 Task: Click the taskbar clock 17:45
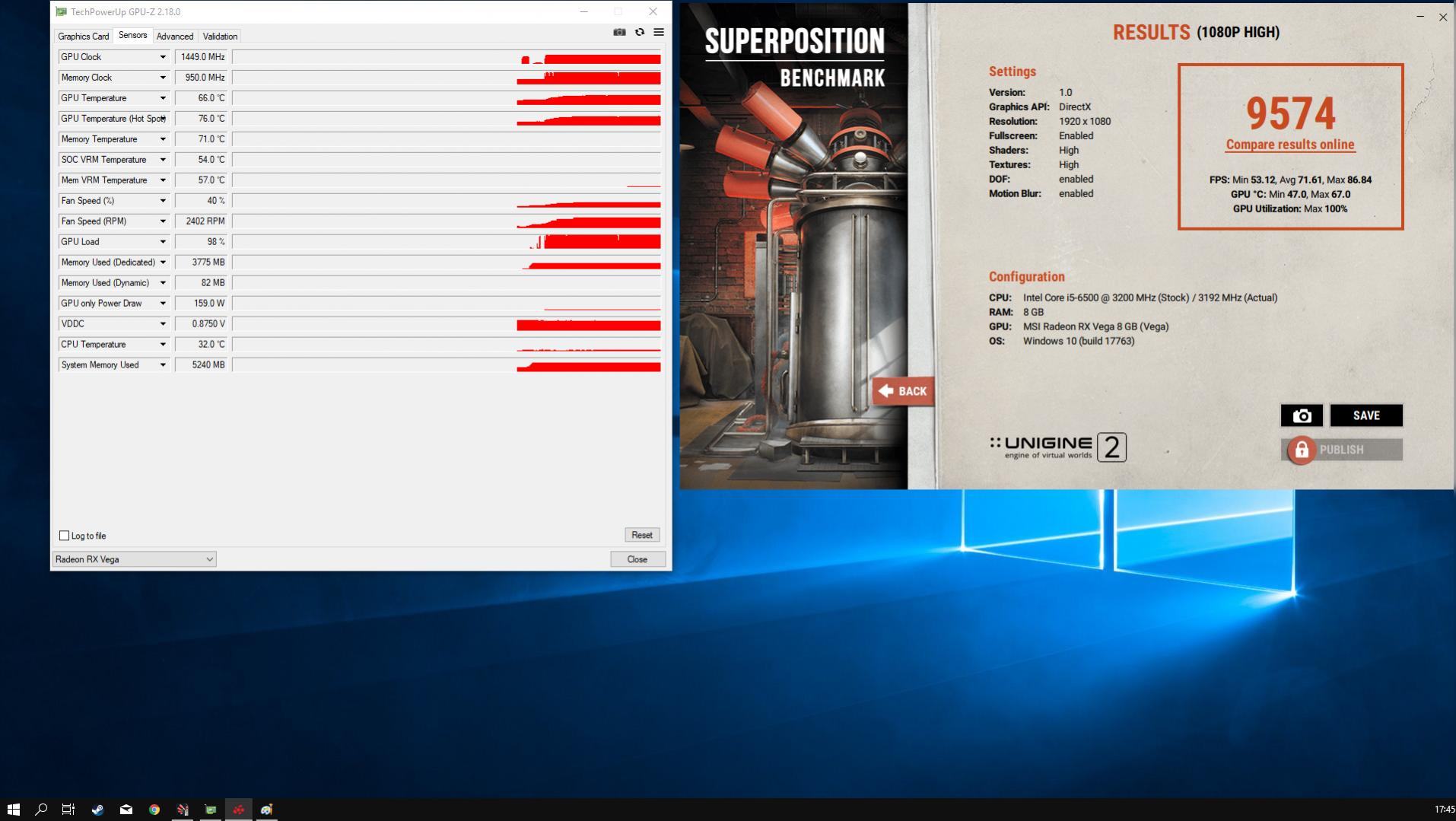(x=1444, y=810)
